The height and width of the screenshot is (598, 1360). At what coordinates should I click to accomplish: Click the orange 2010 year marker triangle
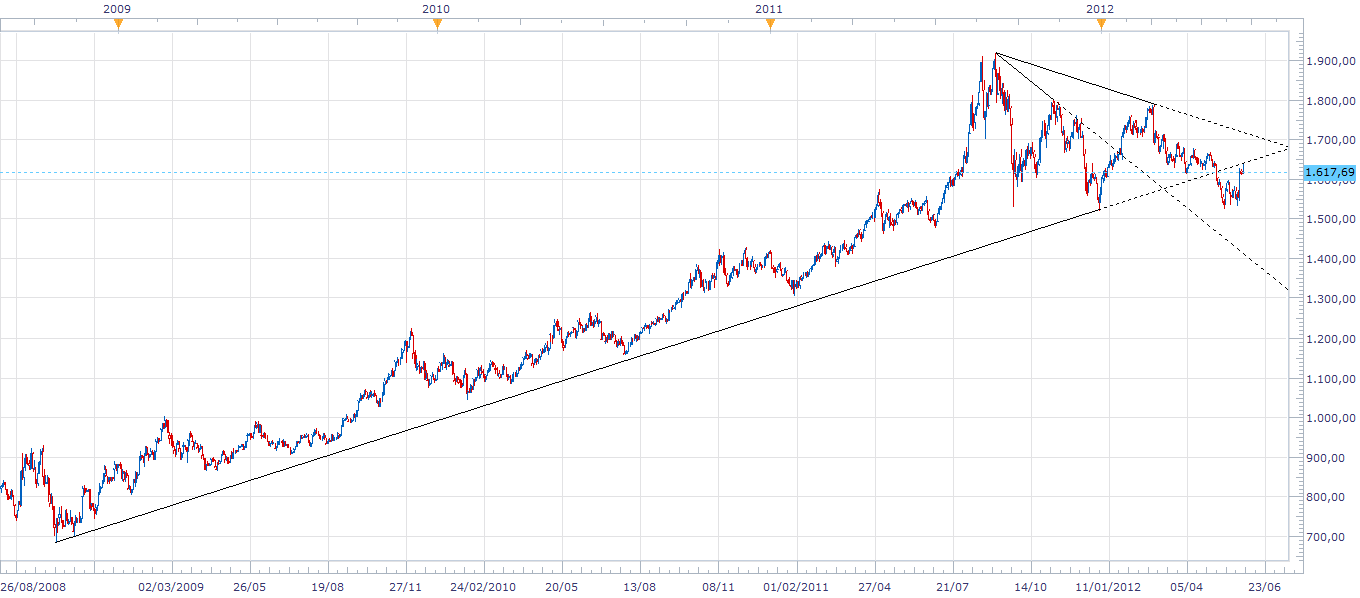436,25
